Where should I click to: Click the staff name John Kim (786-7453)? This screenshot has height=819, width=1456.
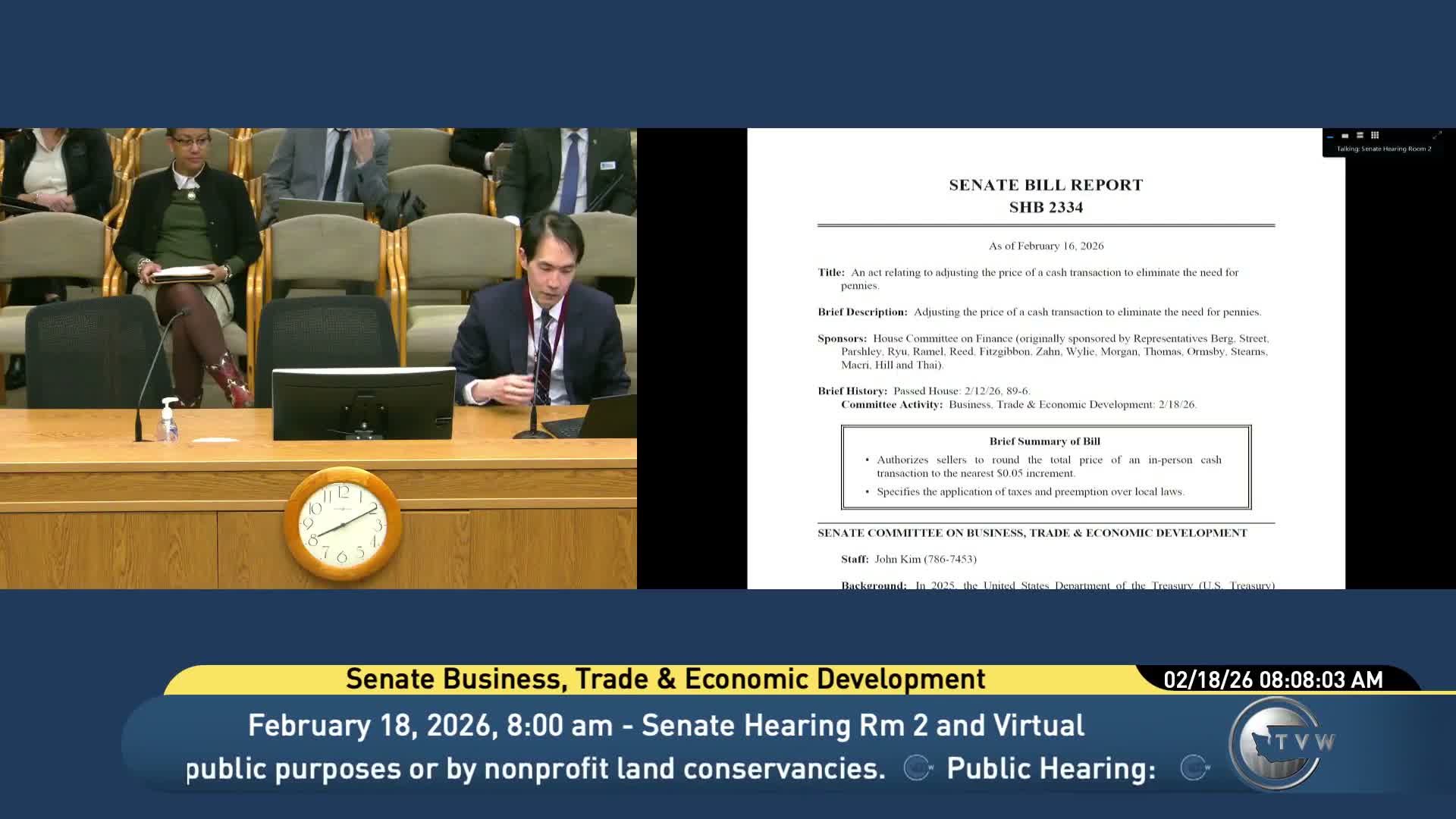tap(925, 559)
